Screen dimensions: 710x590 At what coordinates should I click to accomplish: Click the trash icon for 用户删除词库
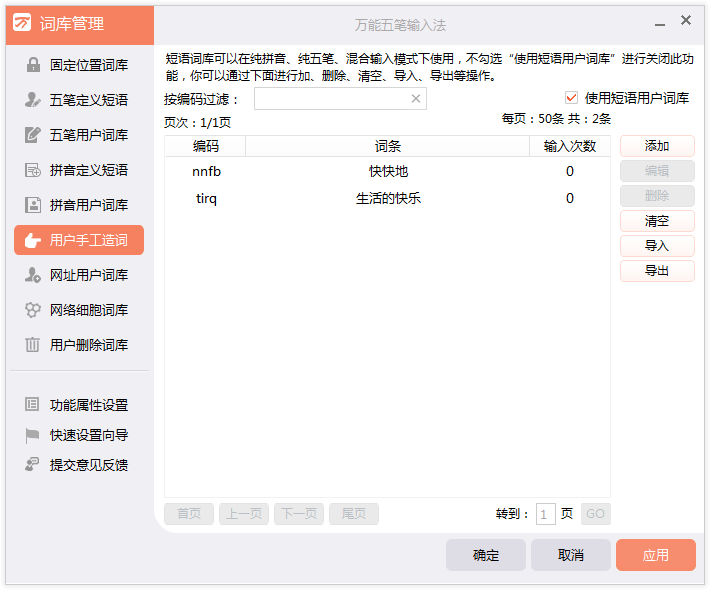(x=32, y=345)
